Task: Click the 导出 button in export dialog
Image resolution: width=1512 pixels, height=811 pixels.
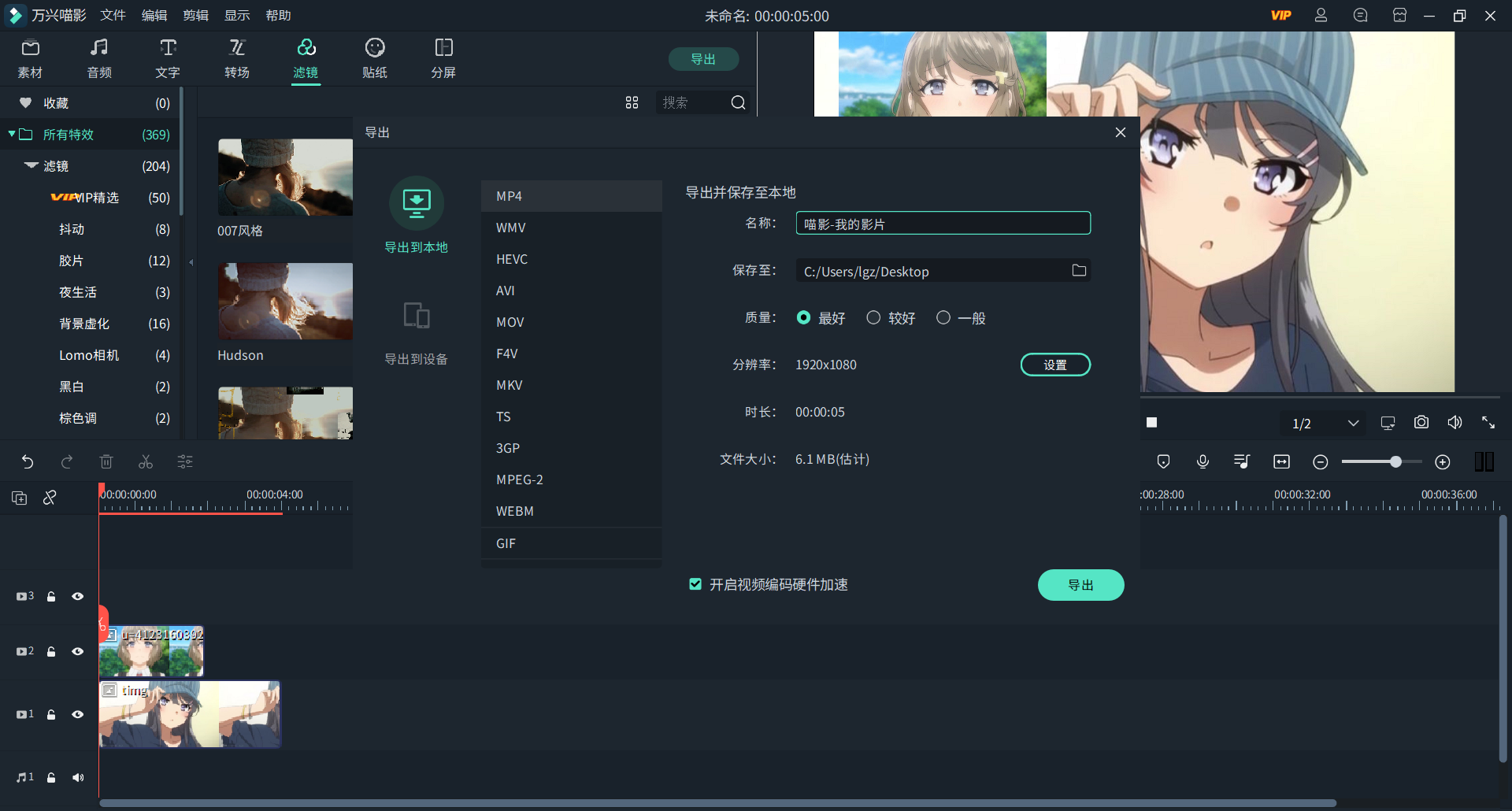Action: point(1080,585)
